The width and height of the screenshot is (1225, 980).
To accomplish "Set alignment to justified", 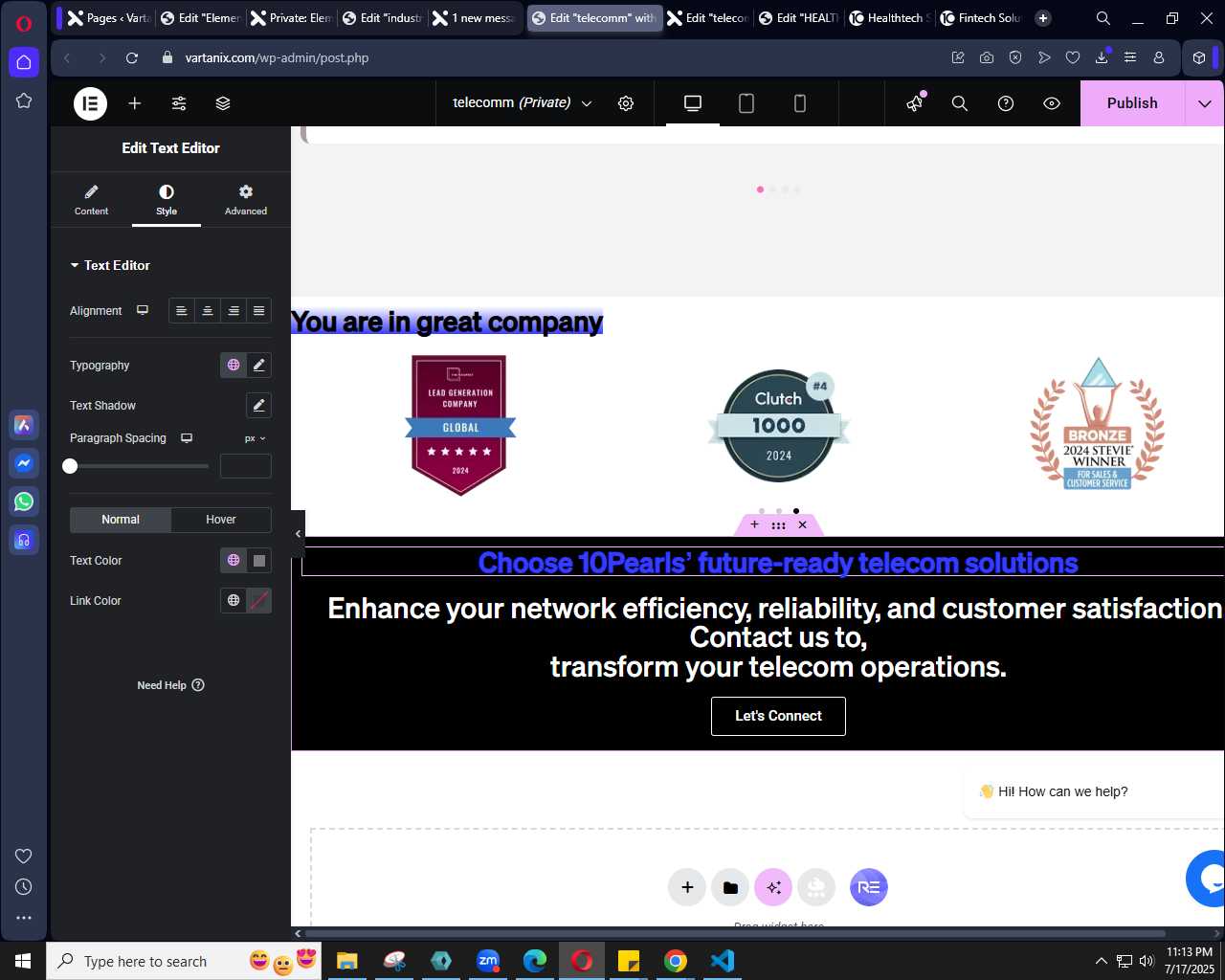I will click(x=258, y=311).
